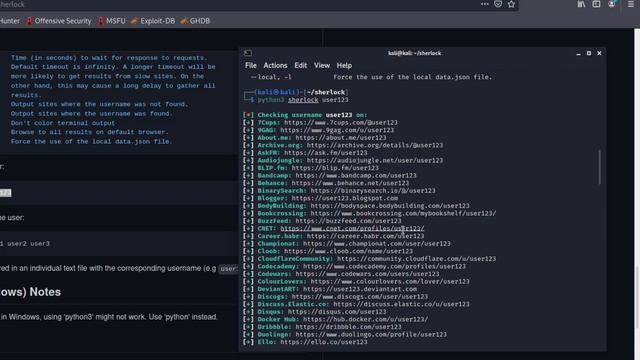Image resolution: width=640 pixels, height=360 pixels.
Task: Click the Pocket save icon
Action: click(498, 4)
